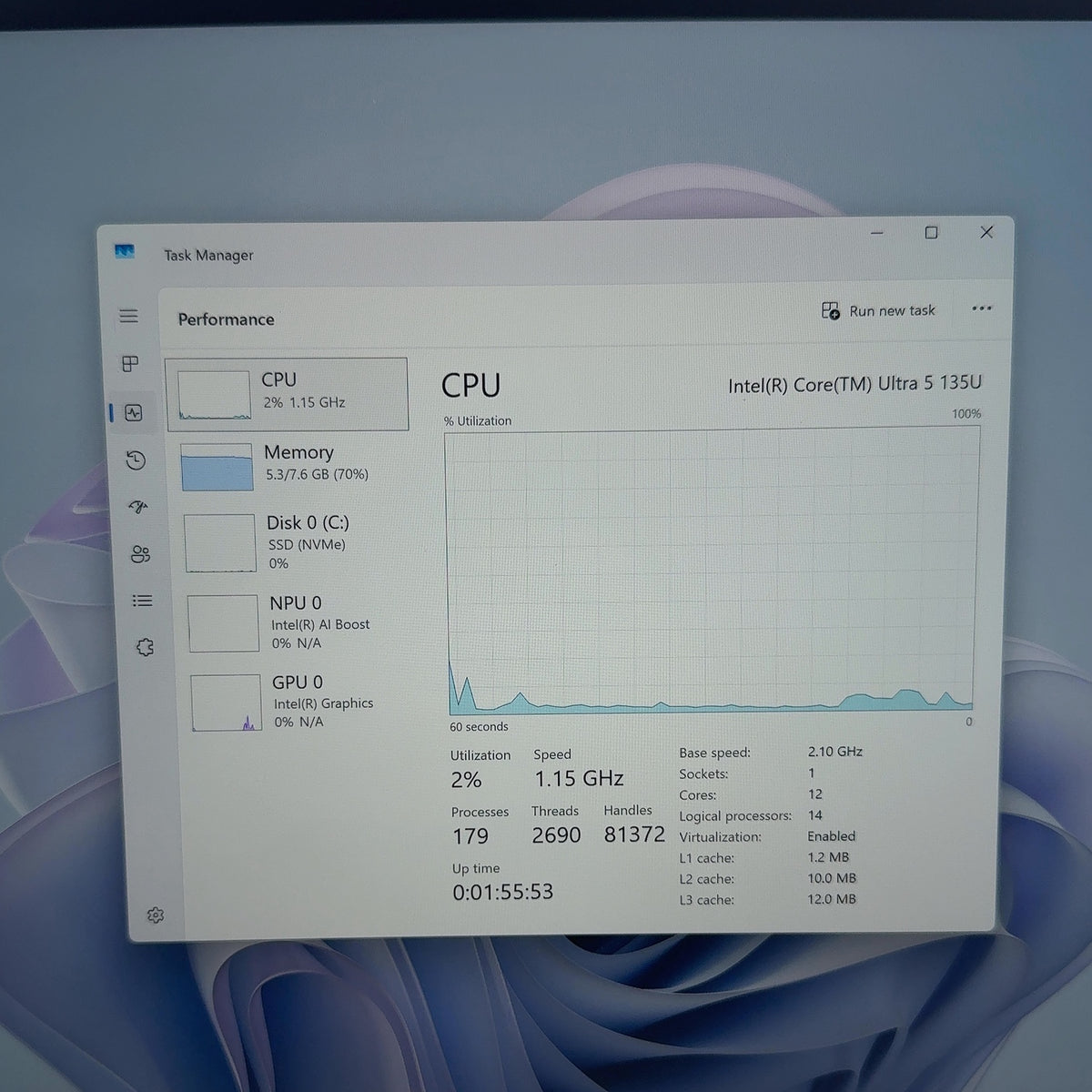Image resolution: width=1092 pixels, height=1092 pixels.
Task: Select the Performance page icon
Action: point(134,413)
